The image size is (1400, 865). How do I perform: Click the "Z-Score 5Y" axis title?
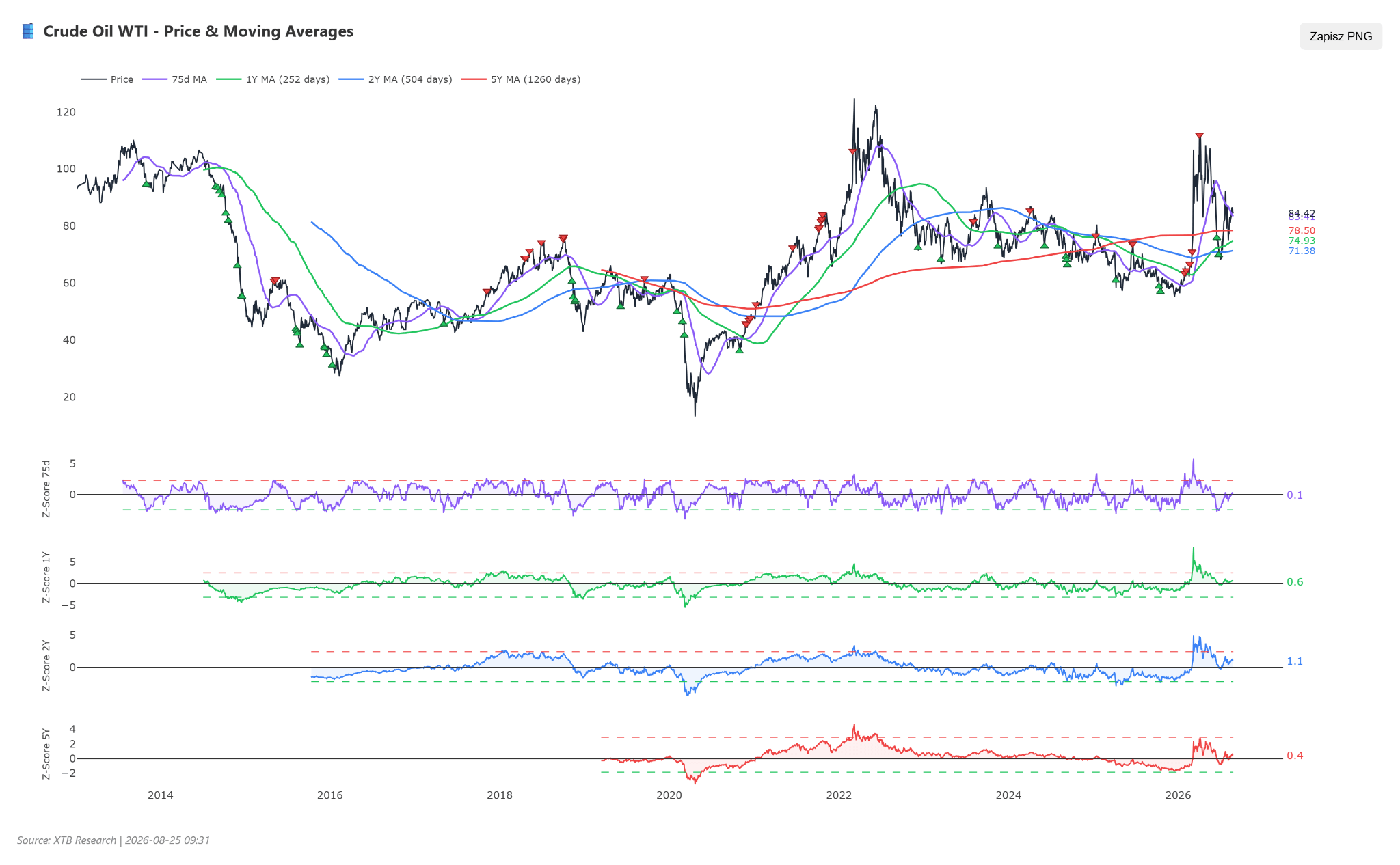coord(46,754)
